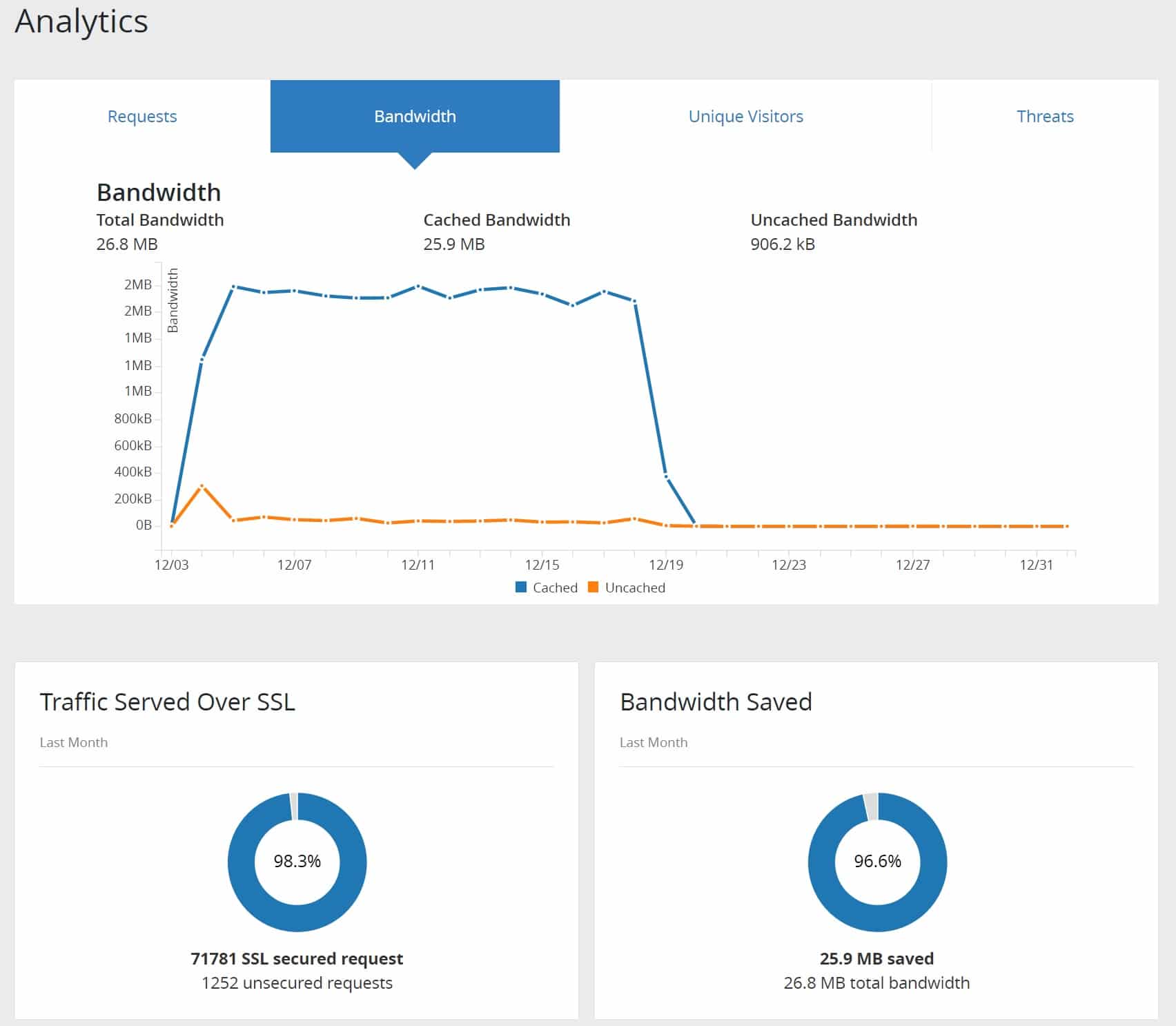This screenshot has height=1026, width=1176.
Task: Click the orange Uncached legend square
Action: coord(592,587)
